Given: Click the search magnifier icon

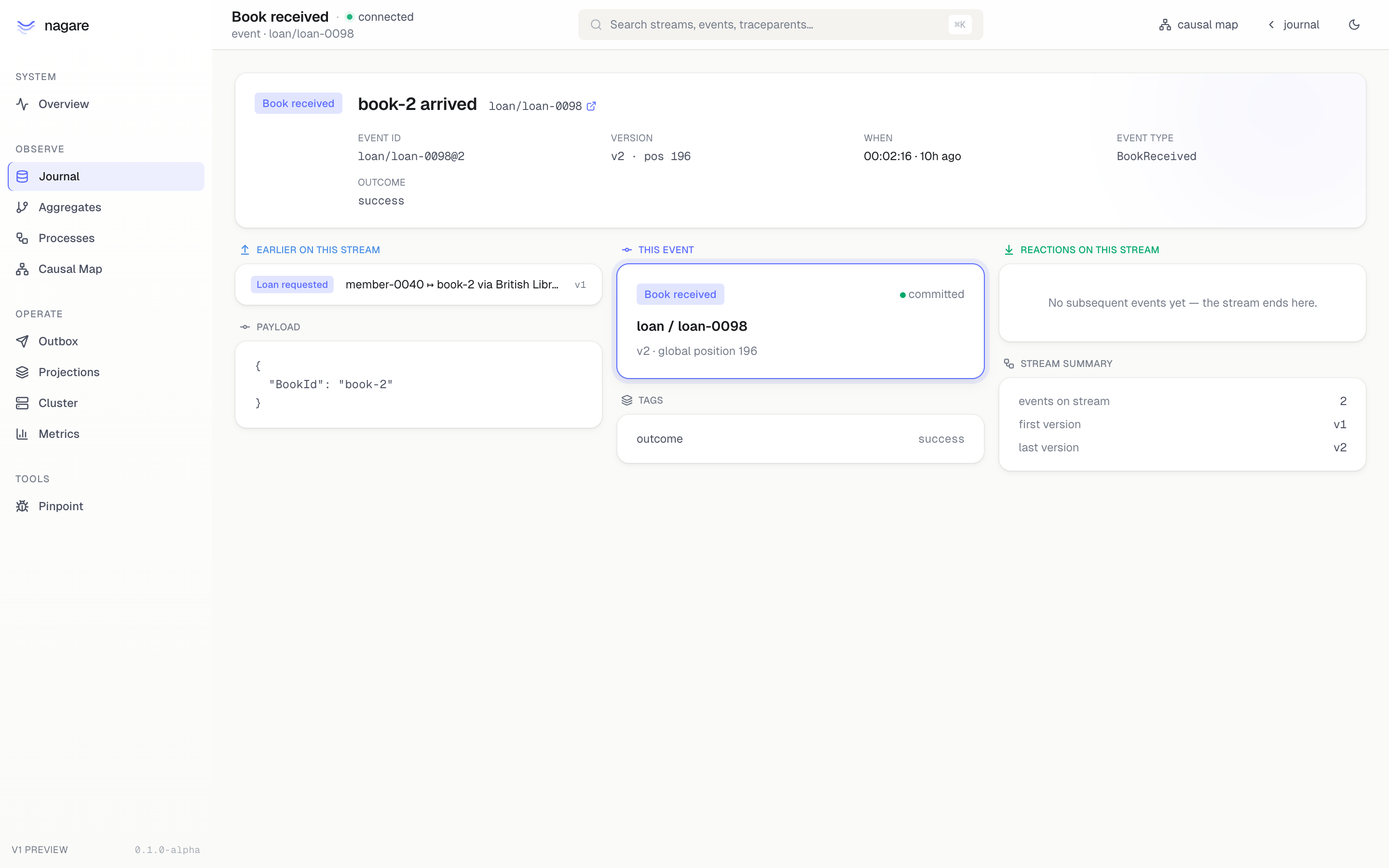Looking at the screenshot, I should (596, 25).
